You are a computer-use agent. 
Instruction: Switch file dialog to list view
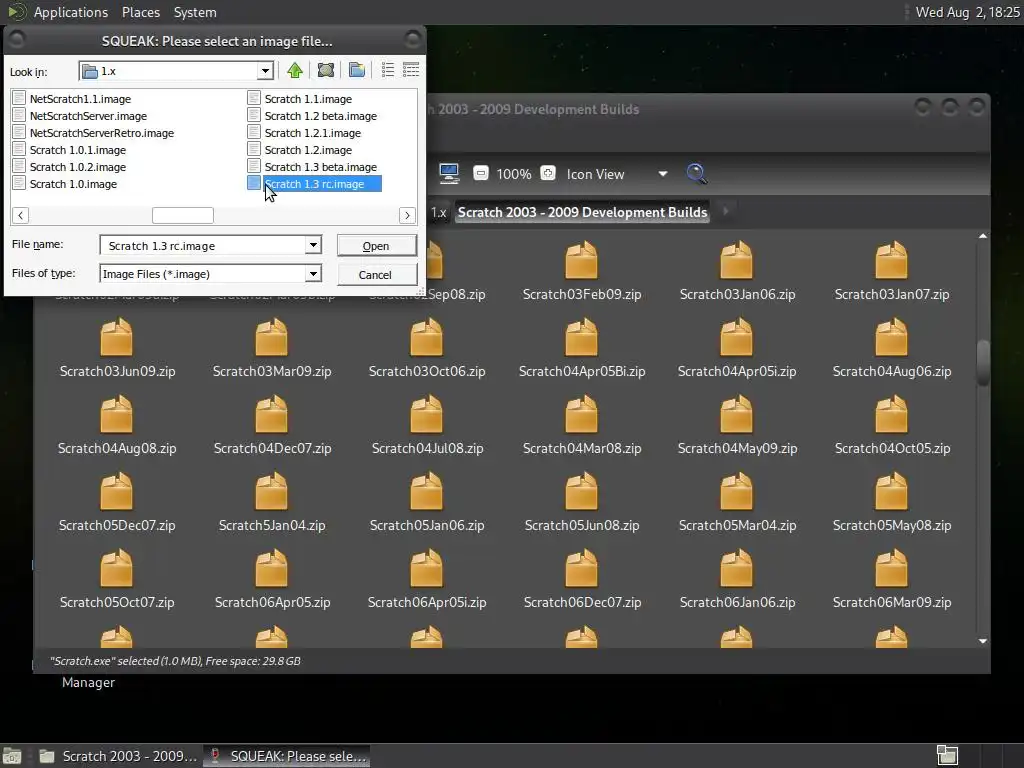coord(388,71)
